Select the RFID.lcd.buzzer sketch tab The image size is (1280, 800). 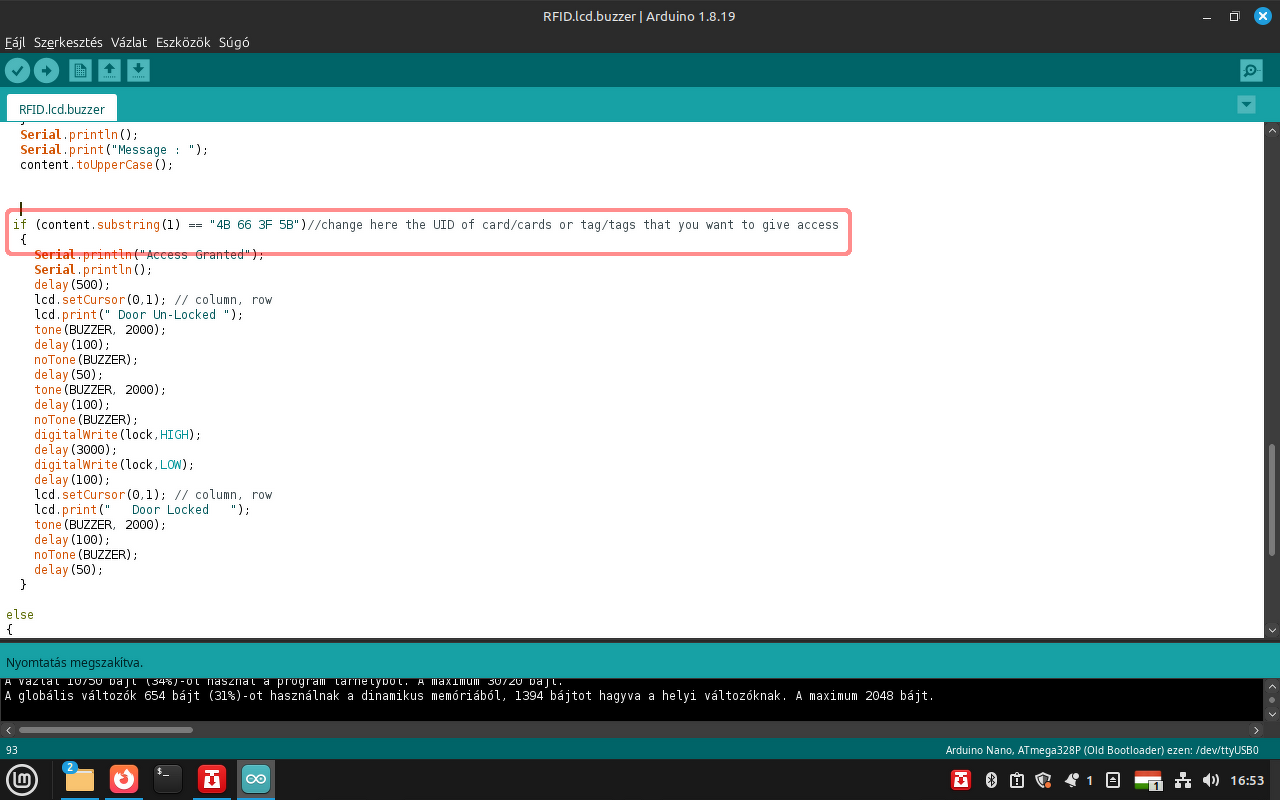62,109
